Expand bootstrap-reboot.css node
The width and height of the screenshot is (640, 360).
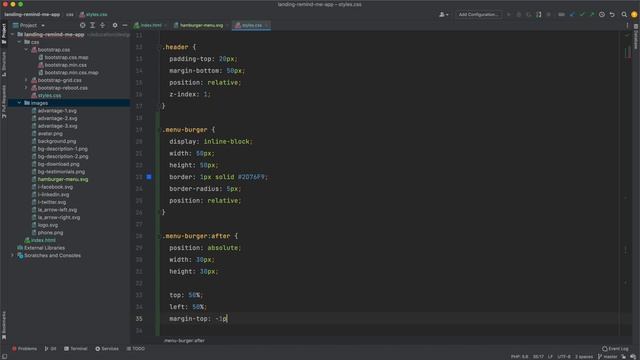point(26,88)
